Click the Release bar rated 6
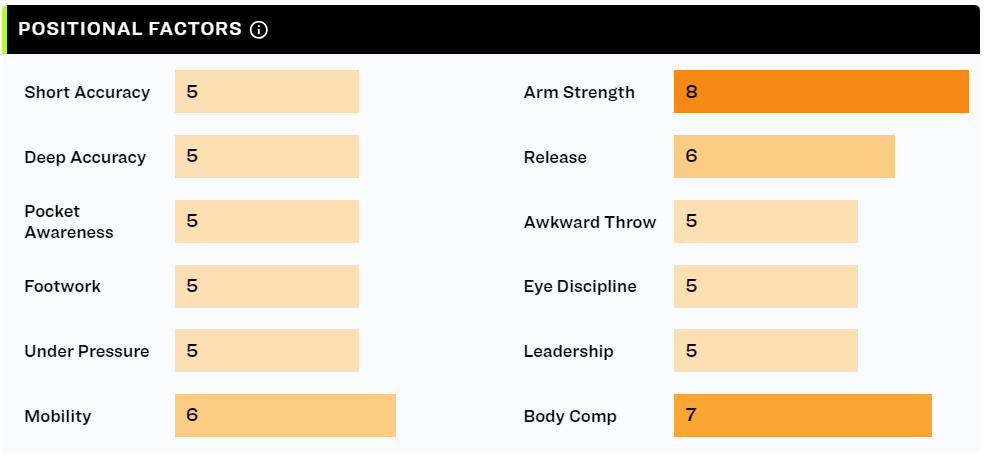The width and height of the screenshot is (985, 462). [784, 157]
